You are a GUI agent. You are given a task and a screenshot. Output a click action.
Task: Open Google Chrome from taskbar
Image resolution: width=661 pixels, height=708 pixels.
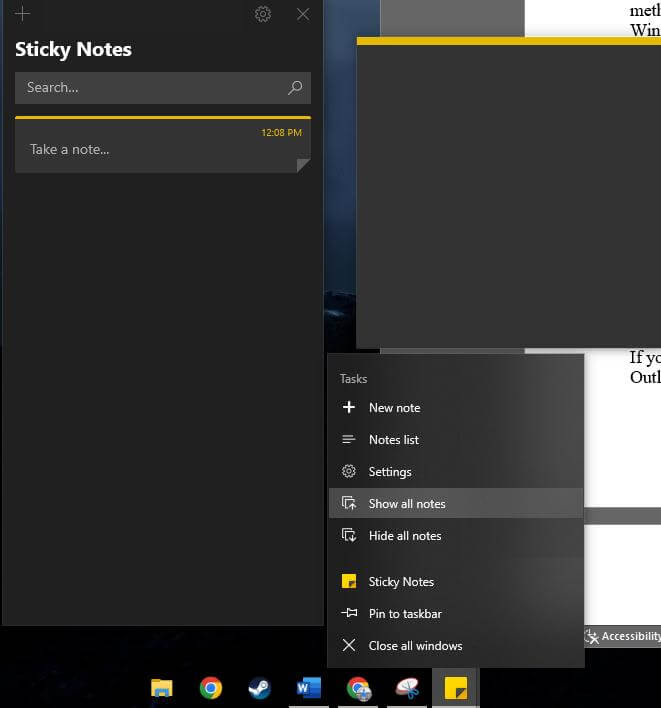211,688
